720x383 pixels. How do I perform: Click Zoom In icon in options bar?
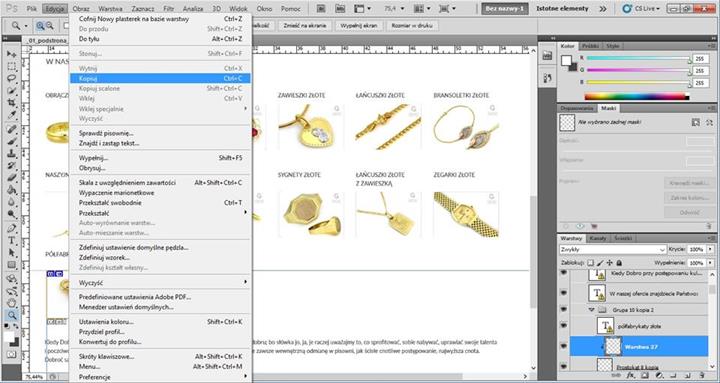tap(40, 26)
